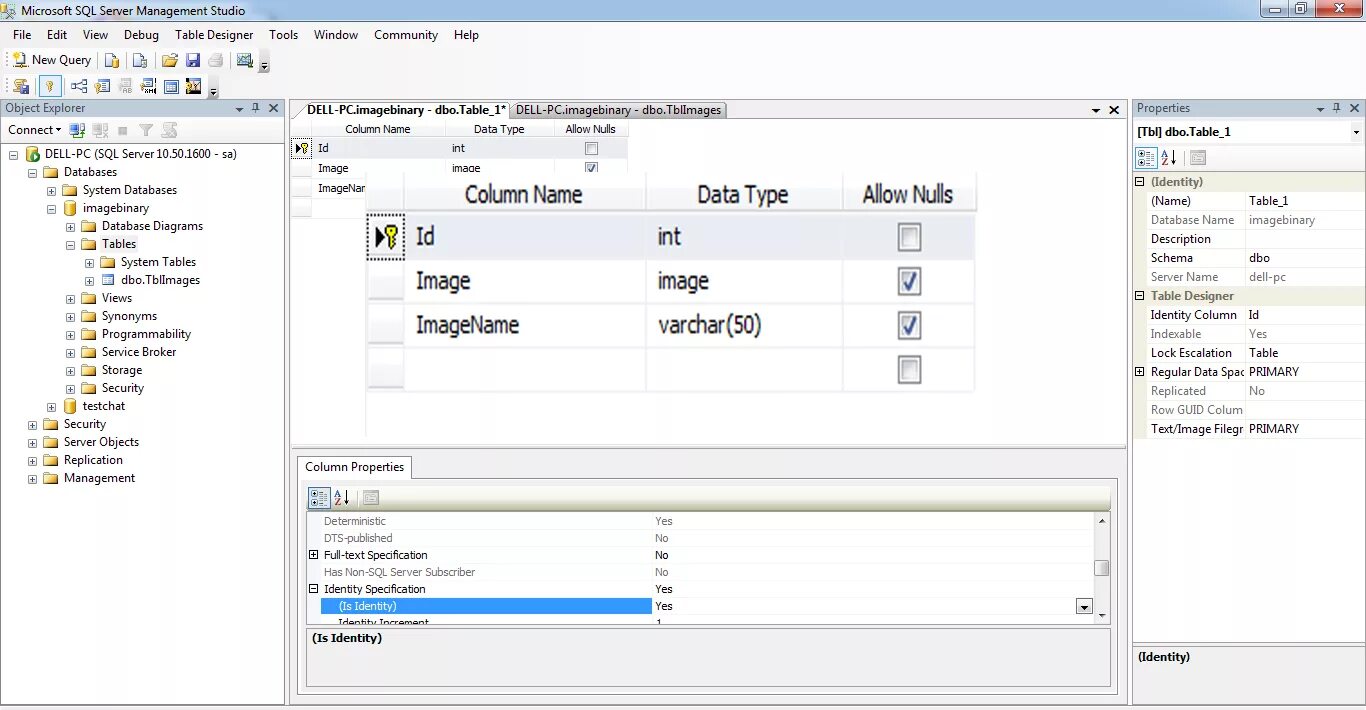Expand the dbo.TblImages table node
This screenshot has width=1366, height=710.
(x=89, y=280)
